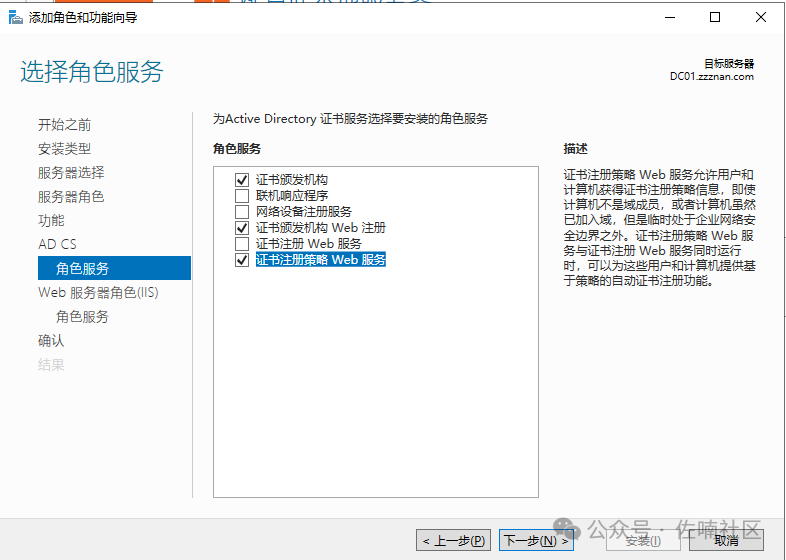Select highlighted 角色服务 step under AD CS
Screen dimensions: 786x560
click(x=114, y=268)
